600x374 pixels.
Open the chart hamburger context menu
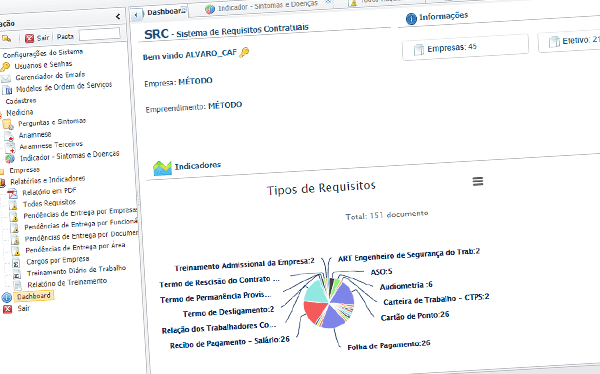(478, 181)
